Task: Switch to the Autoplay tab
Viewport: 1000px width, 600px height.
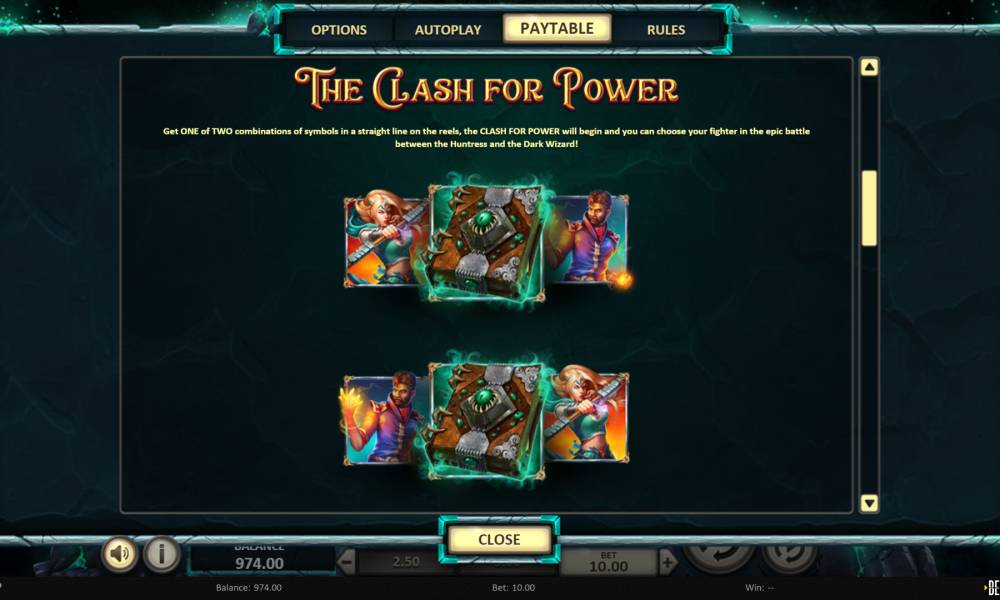Action: [x=448, y=29]
